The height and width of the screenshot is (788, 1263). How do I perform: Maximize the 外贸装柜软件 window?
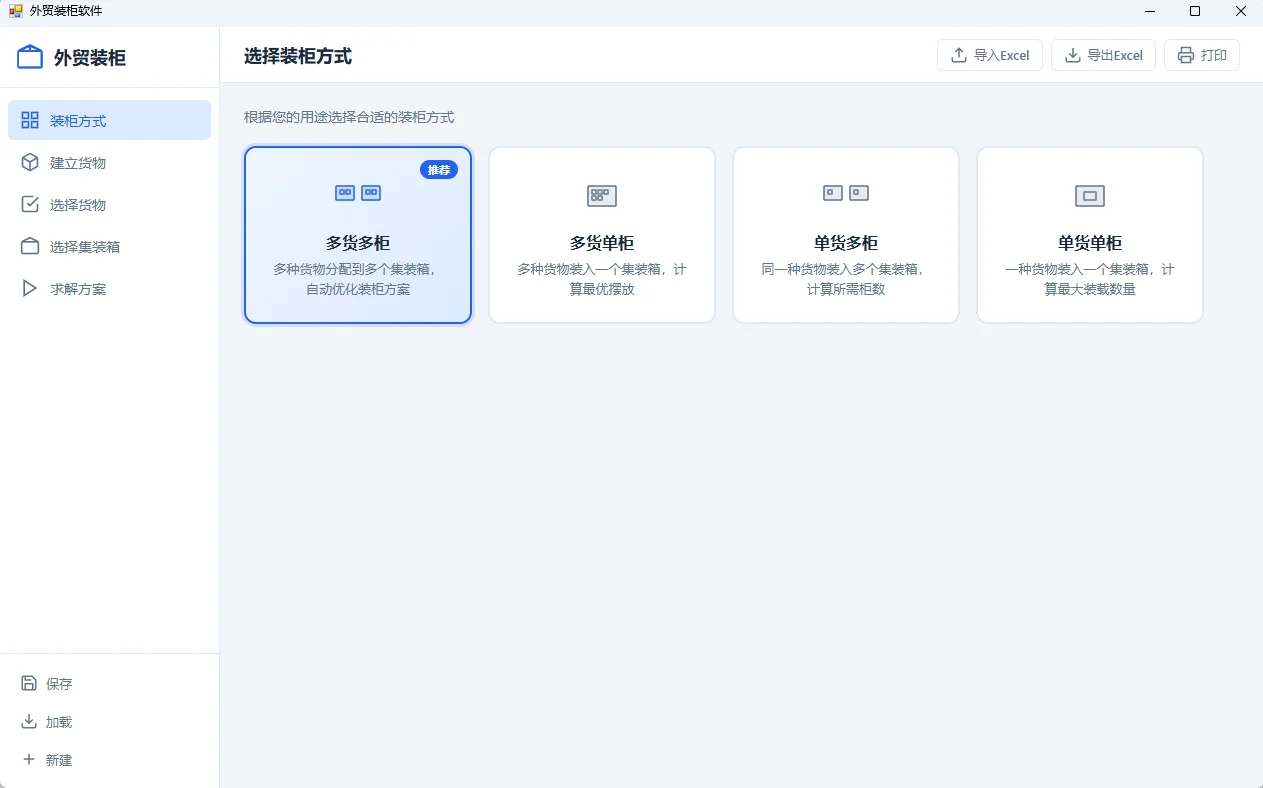pyautogui.click(x=1194, y=11)
